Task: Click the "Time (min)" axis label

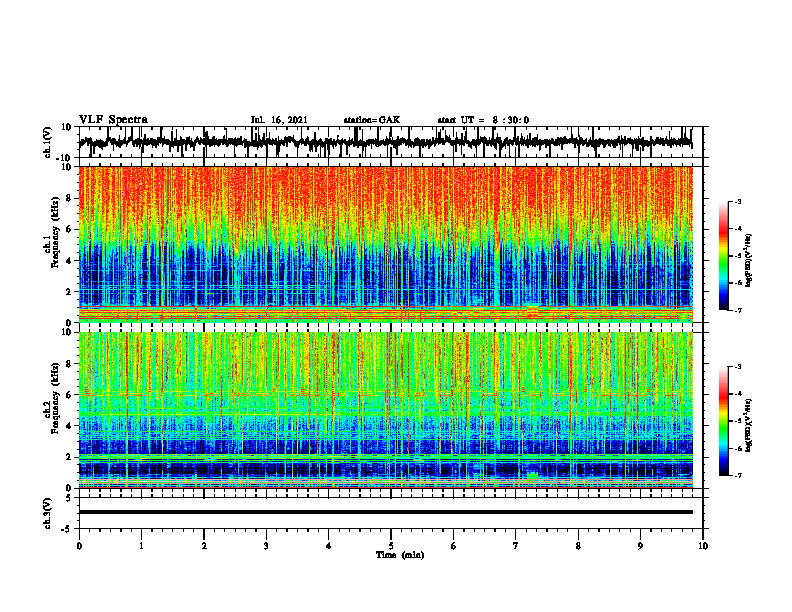Action: 400,555
